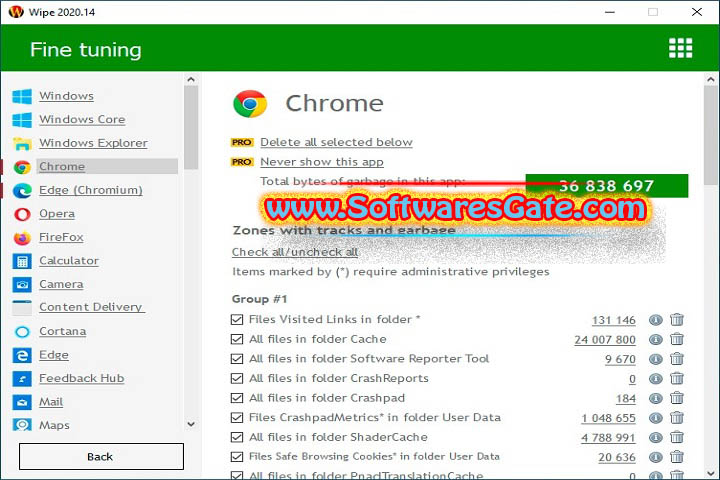Toggle All files in folder CrashReports checkbox

(x=237, y=378)
